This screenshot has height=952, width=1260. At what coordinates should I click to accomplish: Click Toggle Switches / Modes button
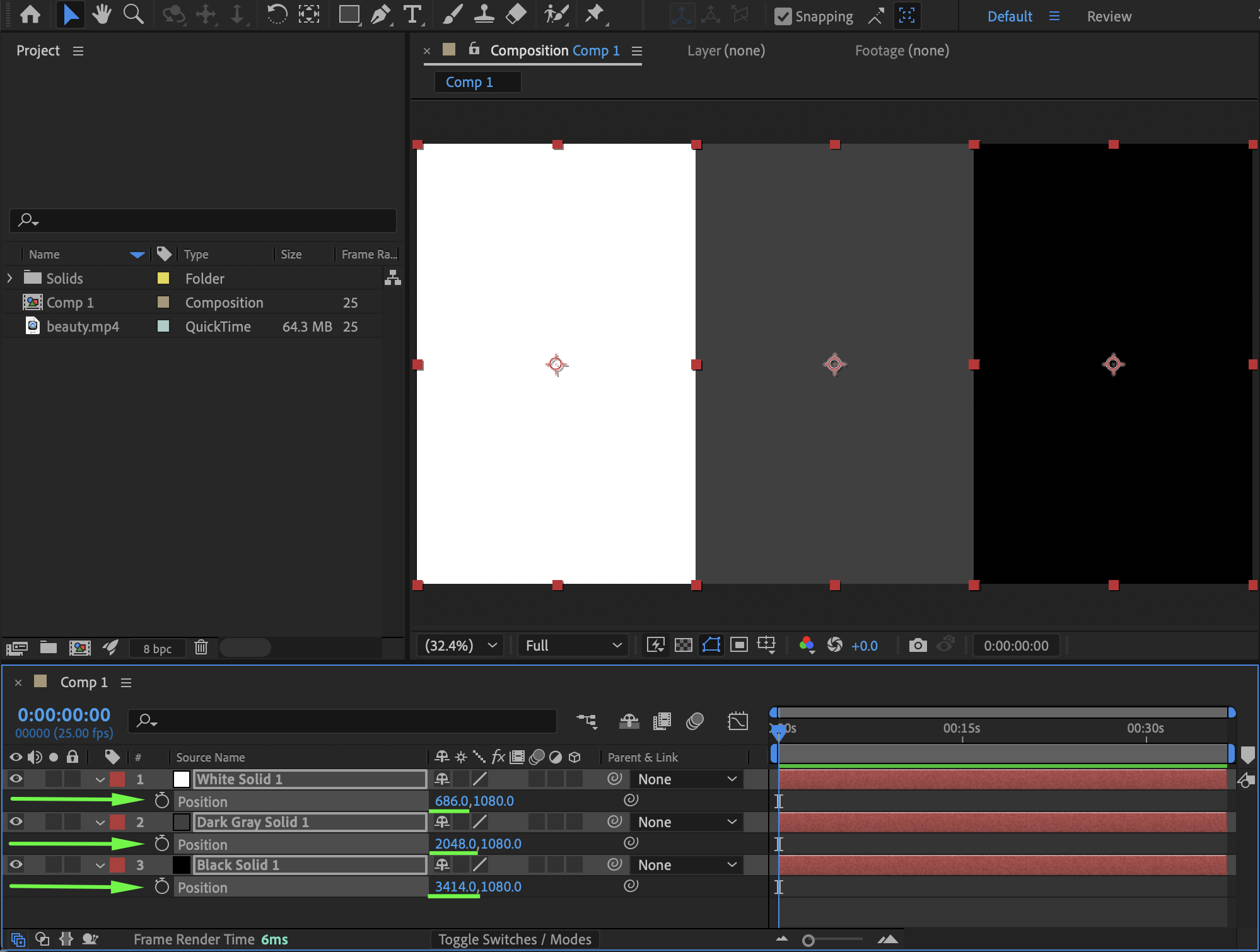tap(515, 939)
